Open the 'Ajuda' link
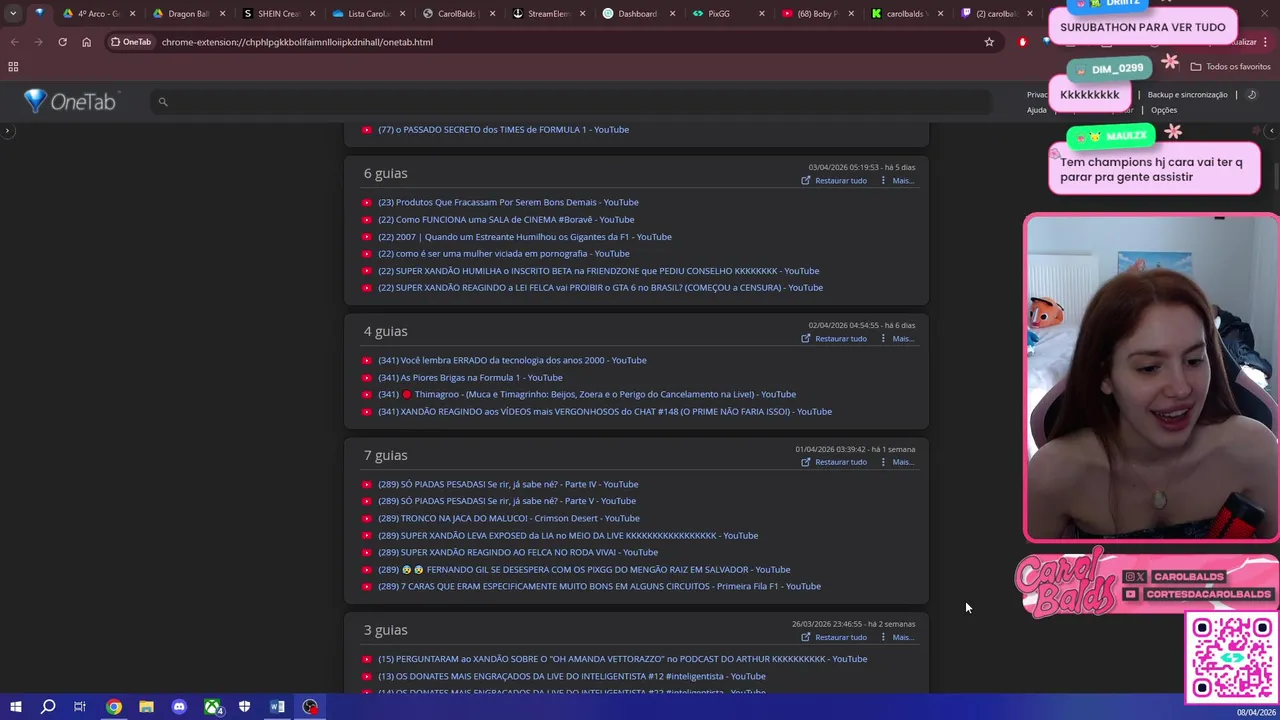The image size is (1280, 720). [1037, 110]
